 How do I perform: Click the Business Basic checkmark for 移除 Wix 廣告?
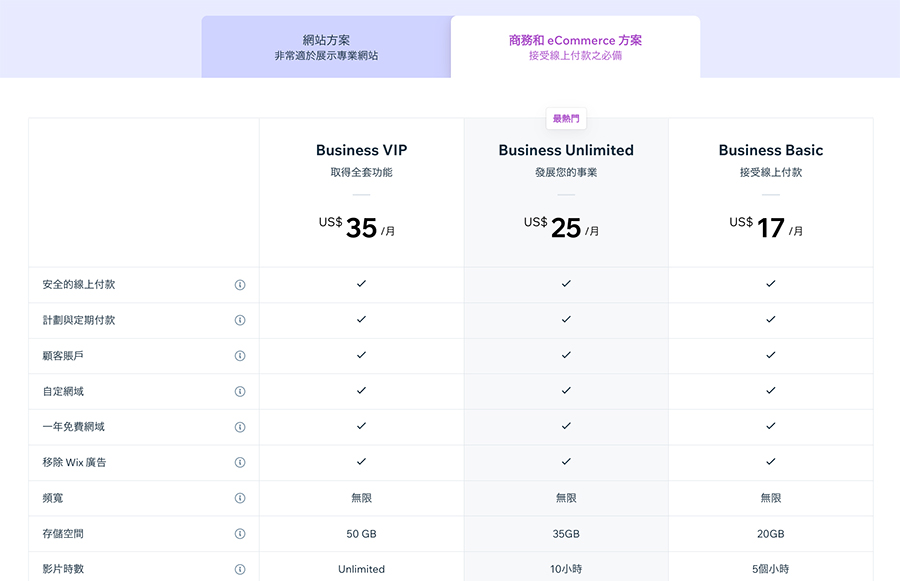(770, 463)
